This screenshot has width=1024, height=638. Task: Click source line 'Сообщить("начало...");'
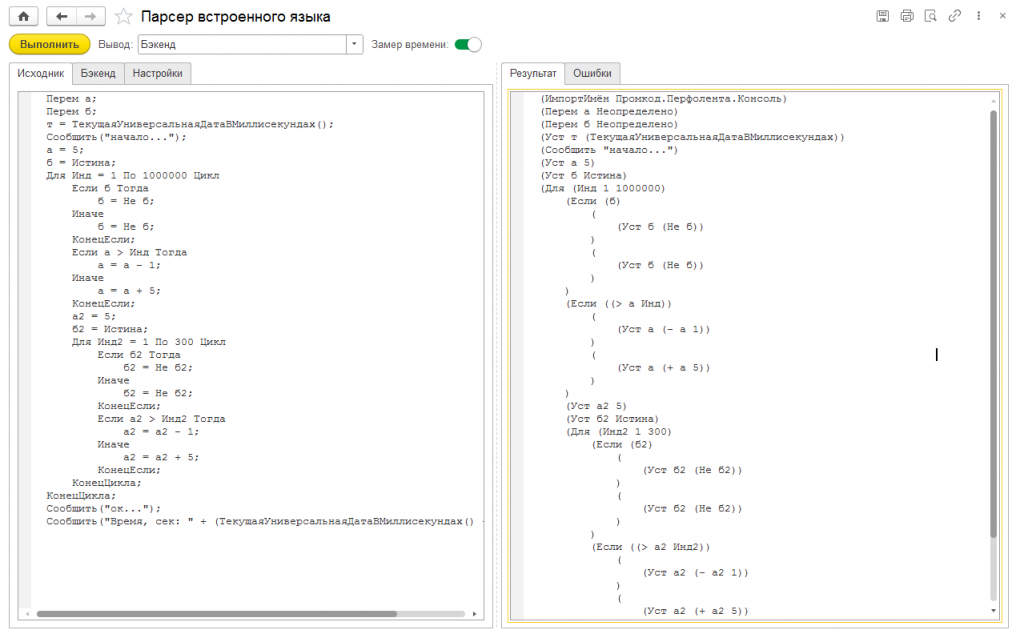click(116, 137)
